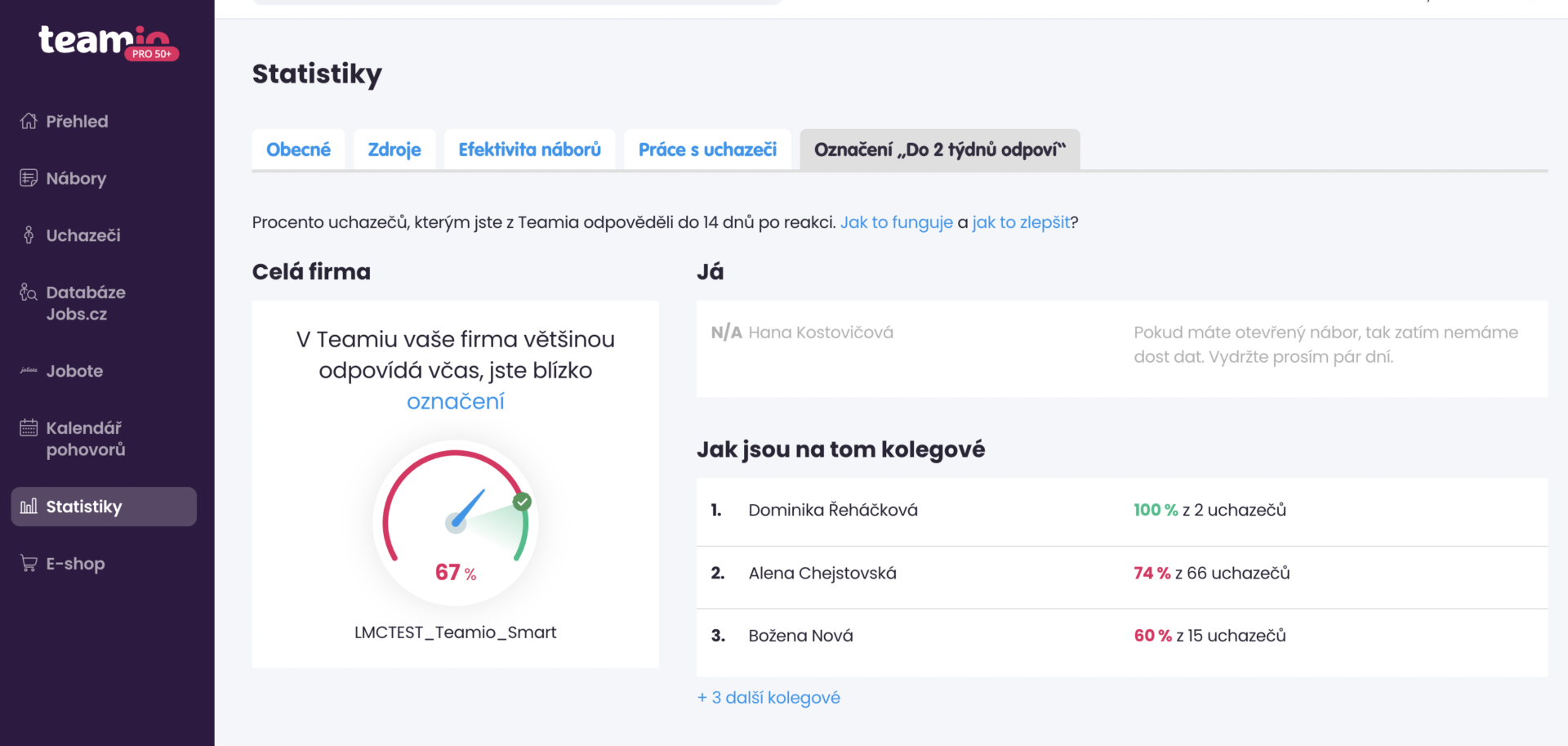Open the Efektivita náborů tab
The image size is (1568, 746).
[529, 149]
